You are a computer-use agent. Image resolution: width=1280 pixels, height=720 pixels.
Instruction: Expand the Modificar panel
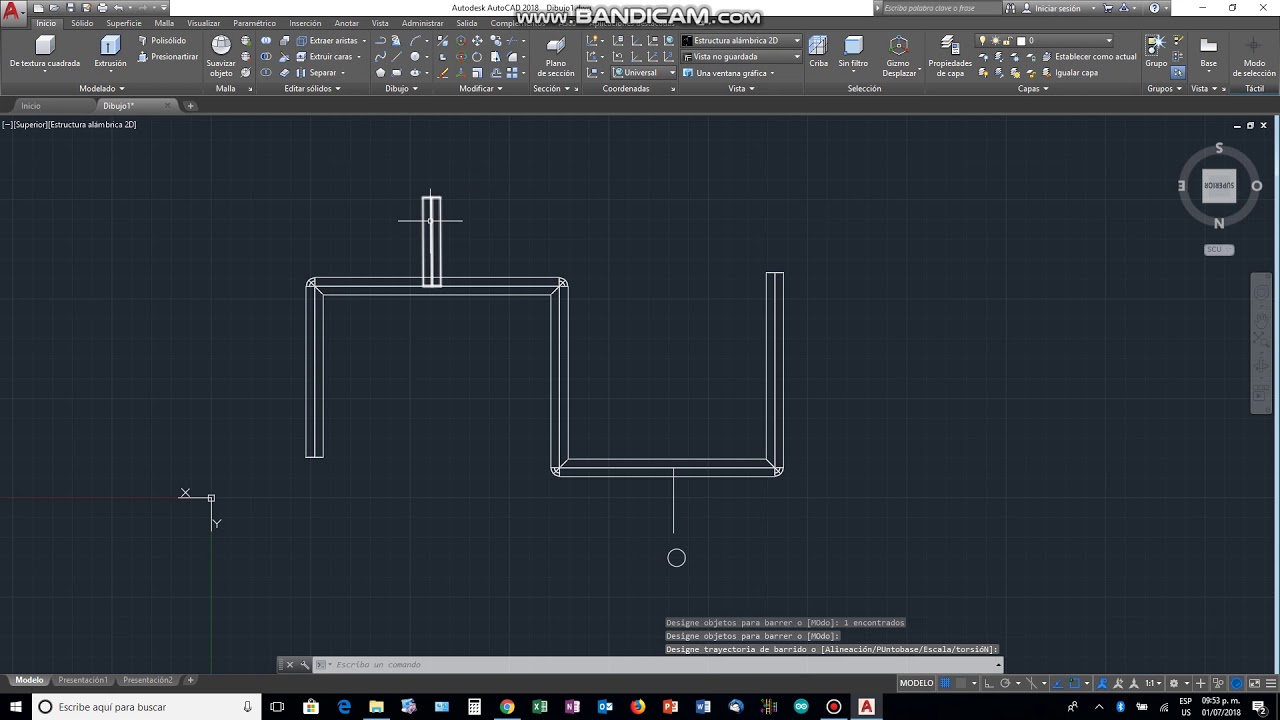click(x=481, y=88)
